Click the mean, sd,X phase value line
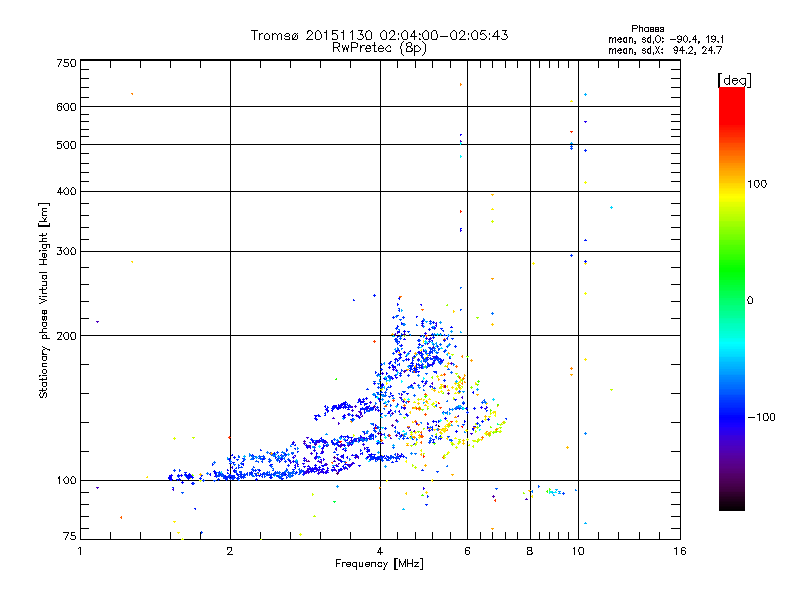 pyautogui.click(x=665, y=50)
